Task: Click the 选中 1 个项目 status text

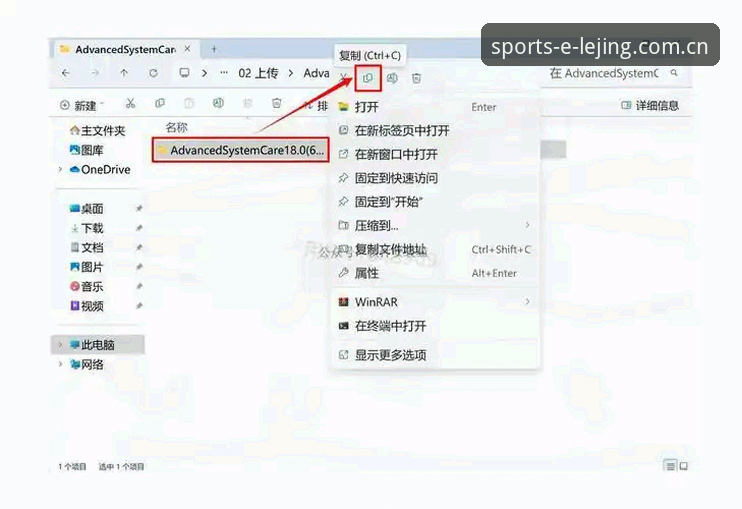Action: click(121, 466)
